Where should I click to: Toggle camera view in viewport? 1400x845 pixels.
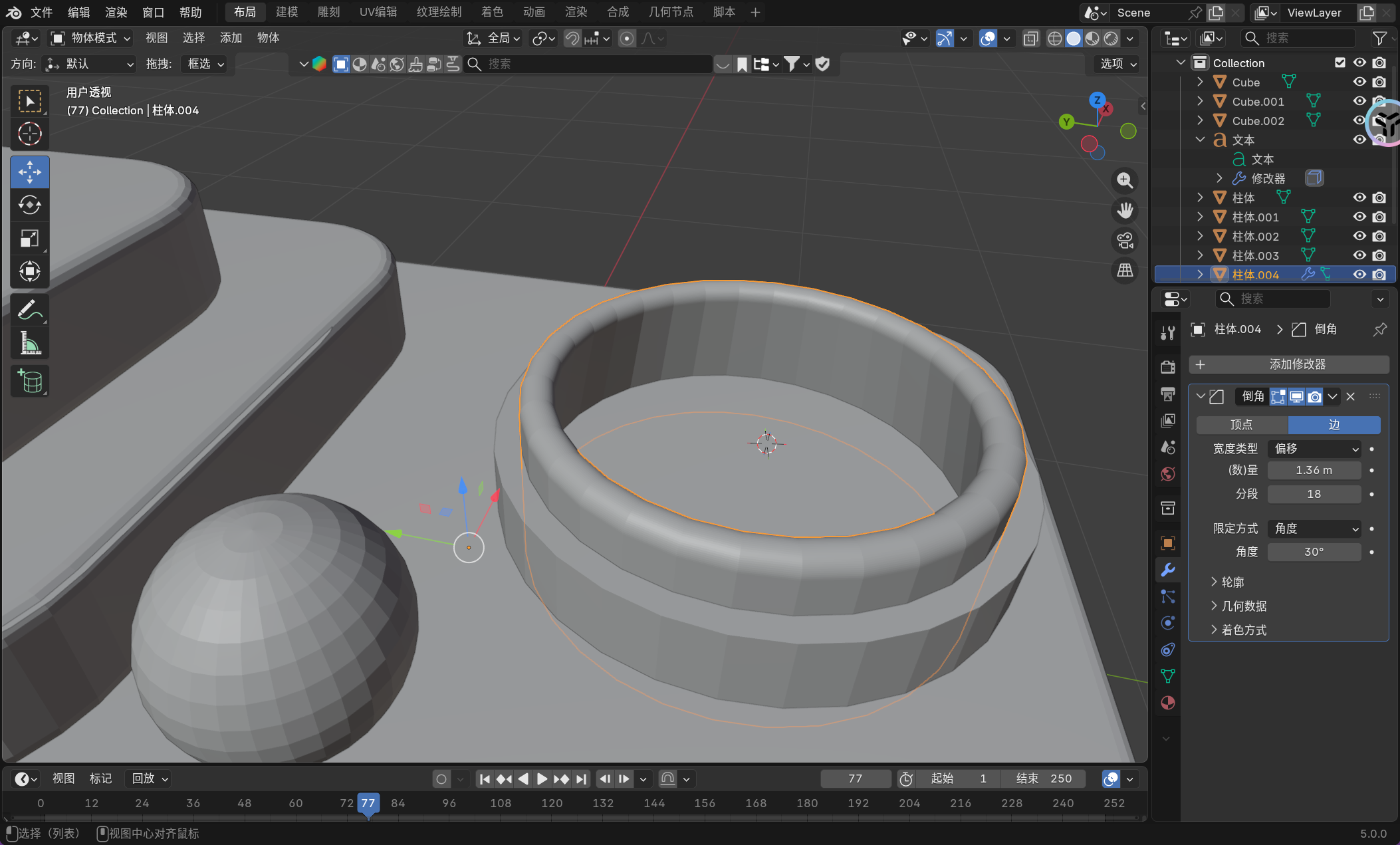(1125, 241)
